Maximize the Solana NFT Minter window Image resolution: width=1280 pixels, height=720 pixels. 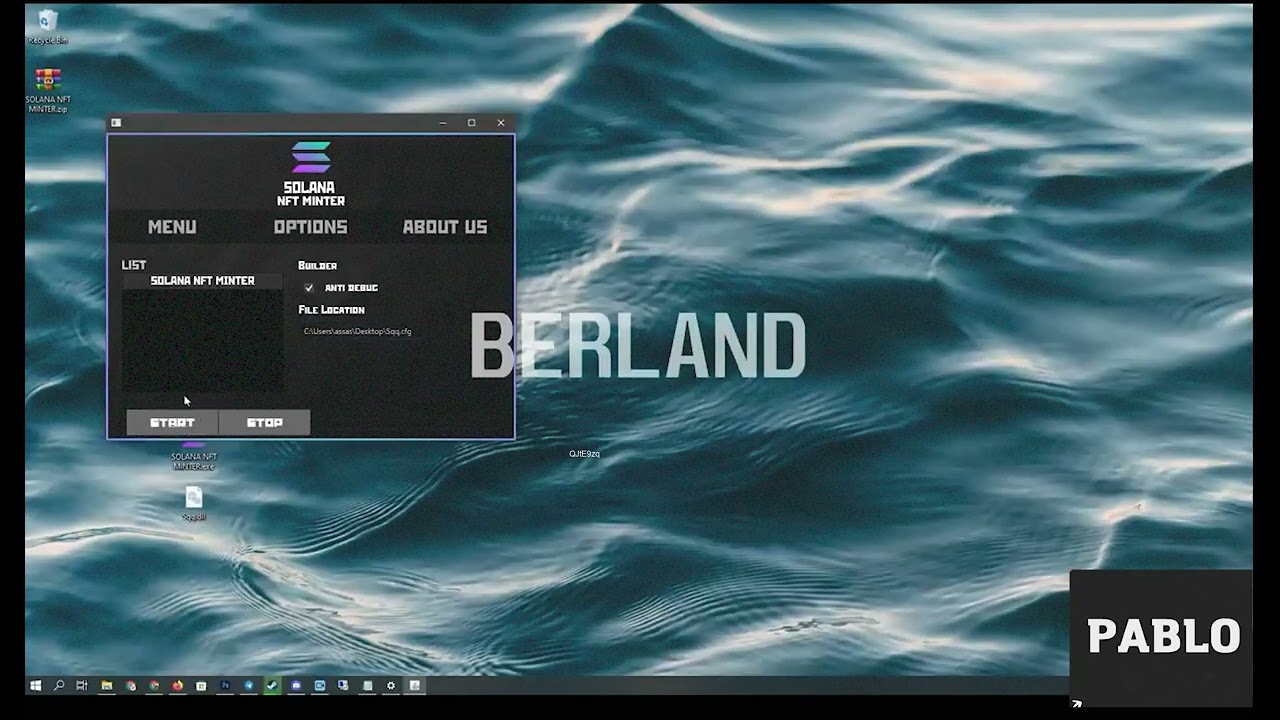tap(472, 123)
